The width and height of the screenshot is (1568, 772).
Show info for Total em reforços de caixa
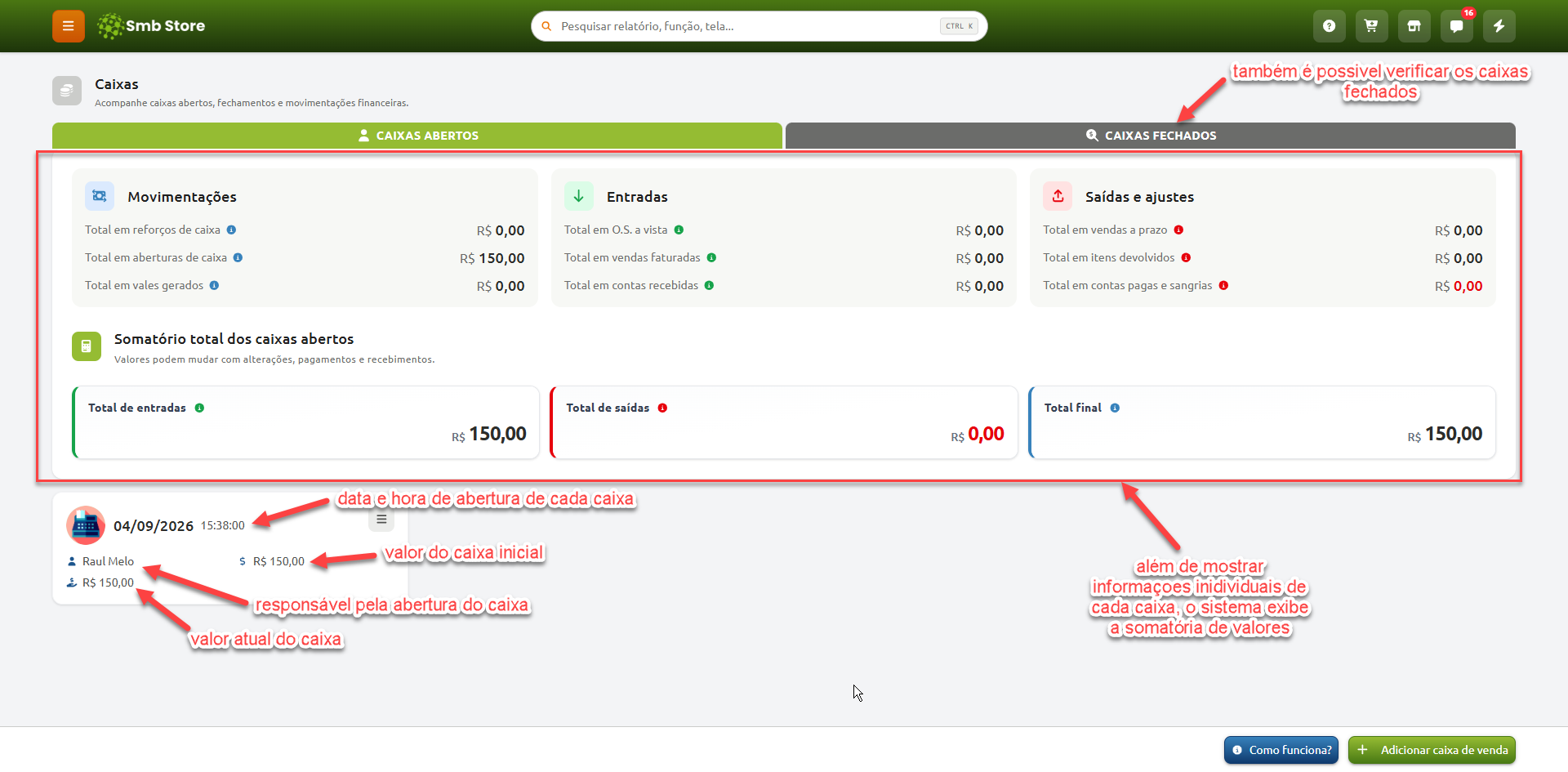[x=231, y=230]
